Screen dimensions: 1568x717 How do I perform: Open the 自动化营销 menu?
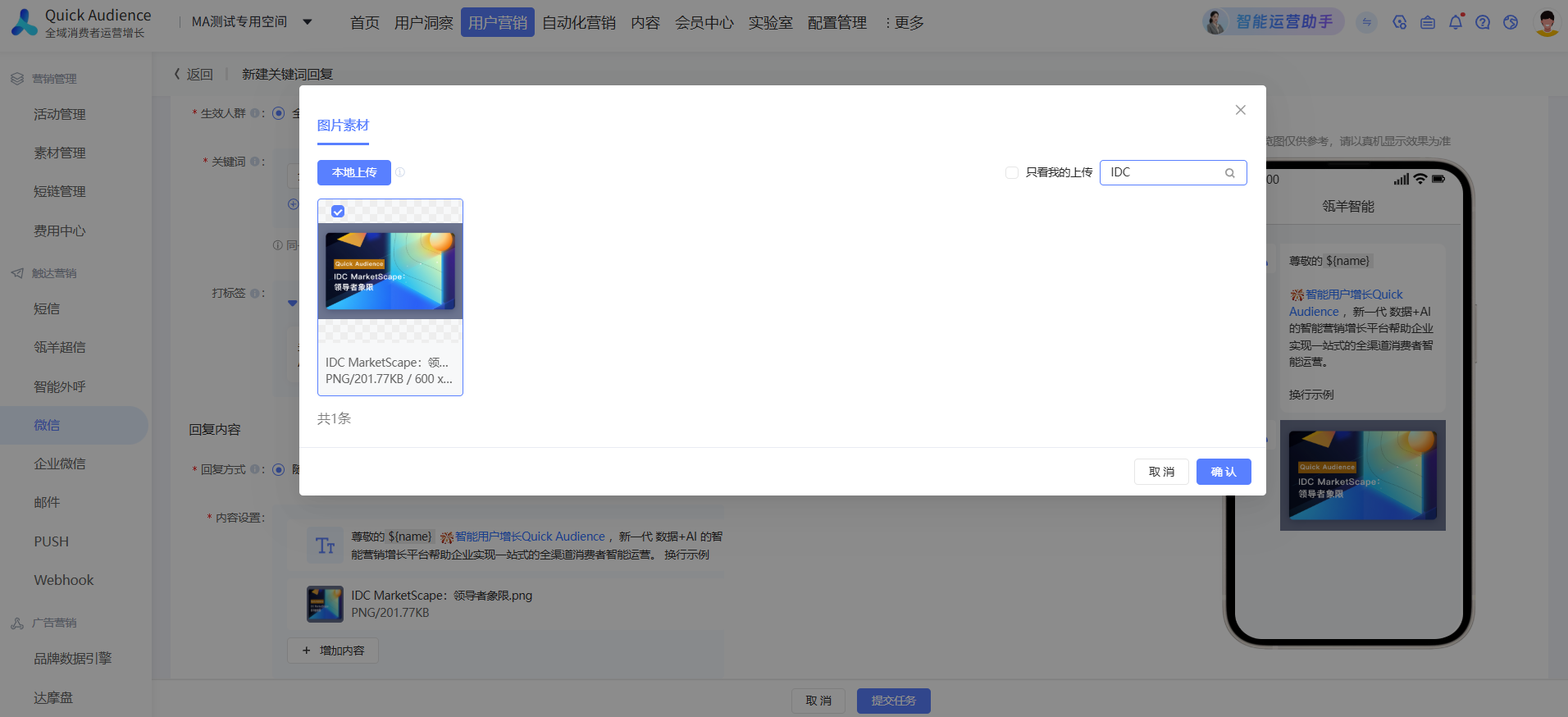579,23
